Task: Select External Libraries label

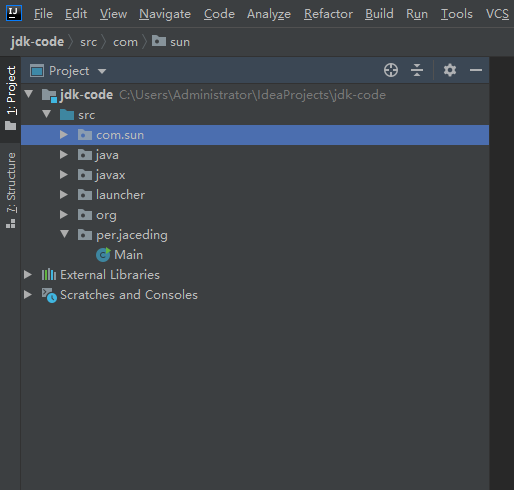Action: [110, 275]
